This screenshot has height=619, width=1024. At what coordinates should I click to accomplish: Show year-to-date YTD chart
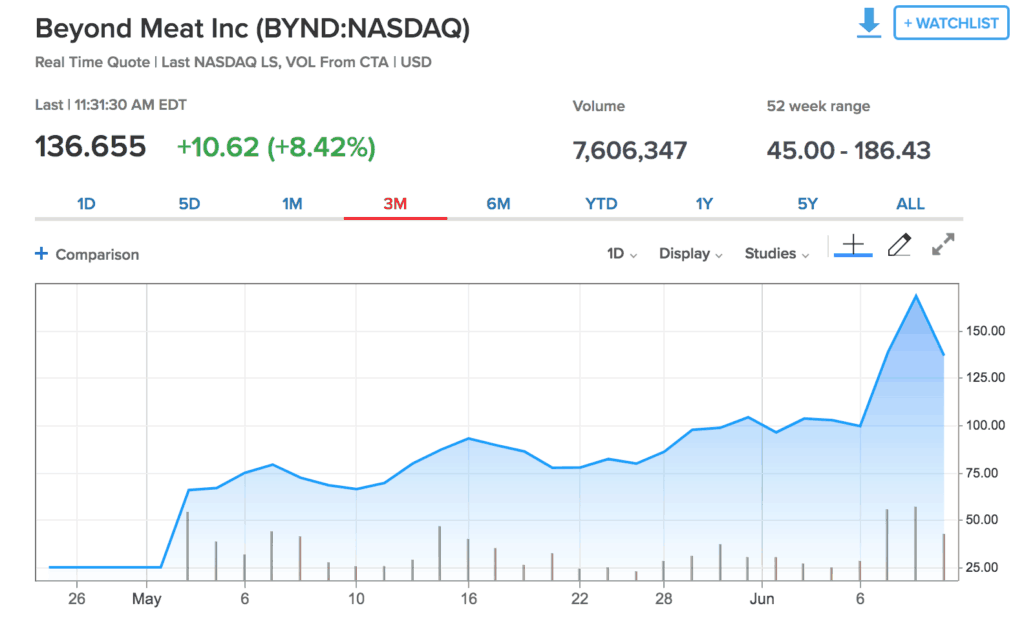pyautogui.click(x=601, y=204)
